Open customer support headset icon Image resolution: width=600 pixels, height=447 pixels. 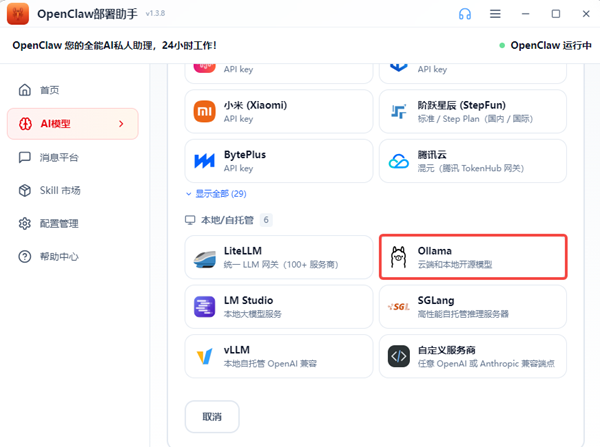coord(465,14)
